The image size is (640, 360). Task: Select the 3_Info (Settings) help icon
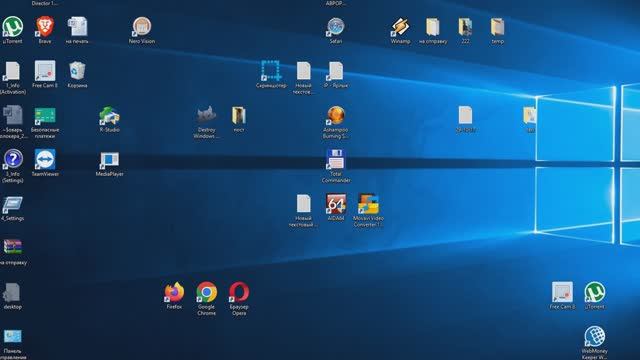[x=13, y=159]
